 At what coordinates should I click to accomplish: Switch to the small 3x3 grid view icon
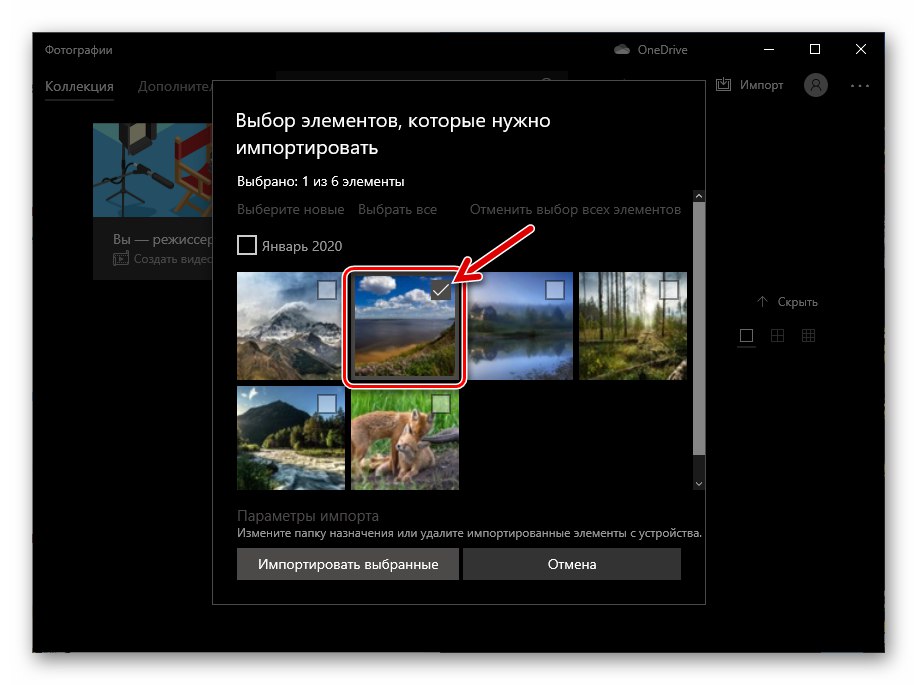click(808, 336)
